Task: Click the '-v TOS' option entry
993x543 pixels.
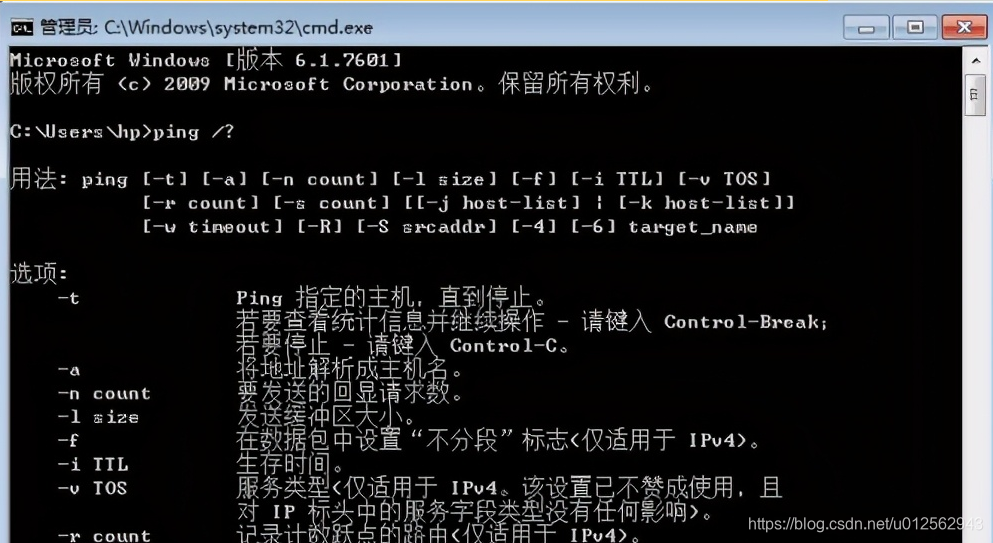Action: [92, 488]
